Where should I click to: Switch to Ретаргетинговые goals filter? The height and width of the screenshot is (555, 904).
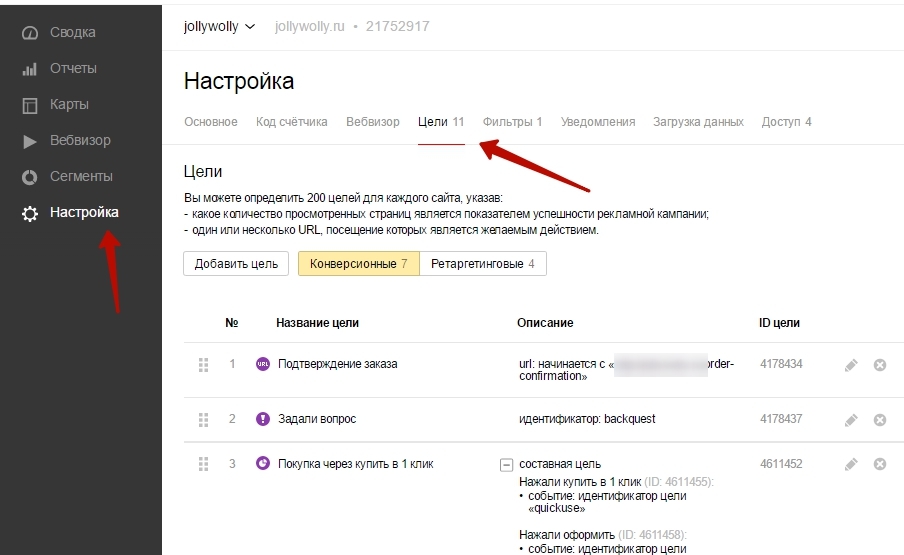click(482, 263)
